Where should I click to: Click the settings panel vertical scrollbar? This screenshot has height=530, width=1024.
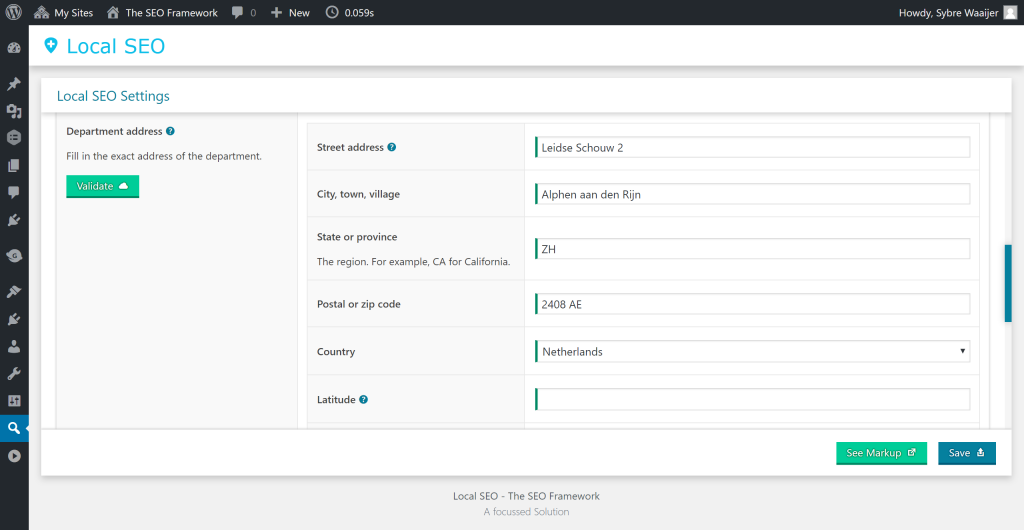point(1008,283)
